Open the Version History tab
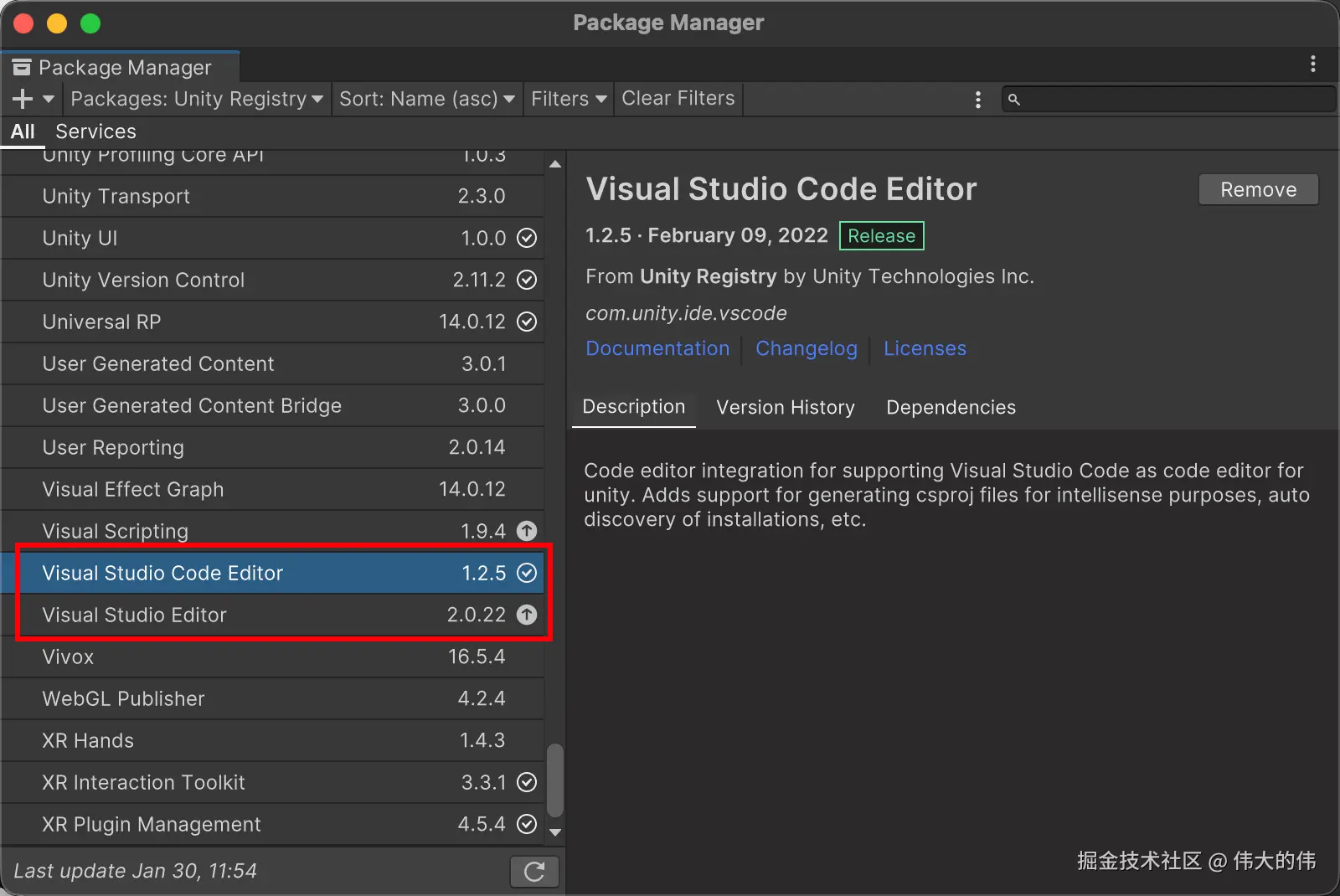Viewport: 1340px width, 896px height. (786, 407)
